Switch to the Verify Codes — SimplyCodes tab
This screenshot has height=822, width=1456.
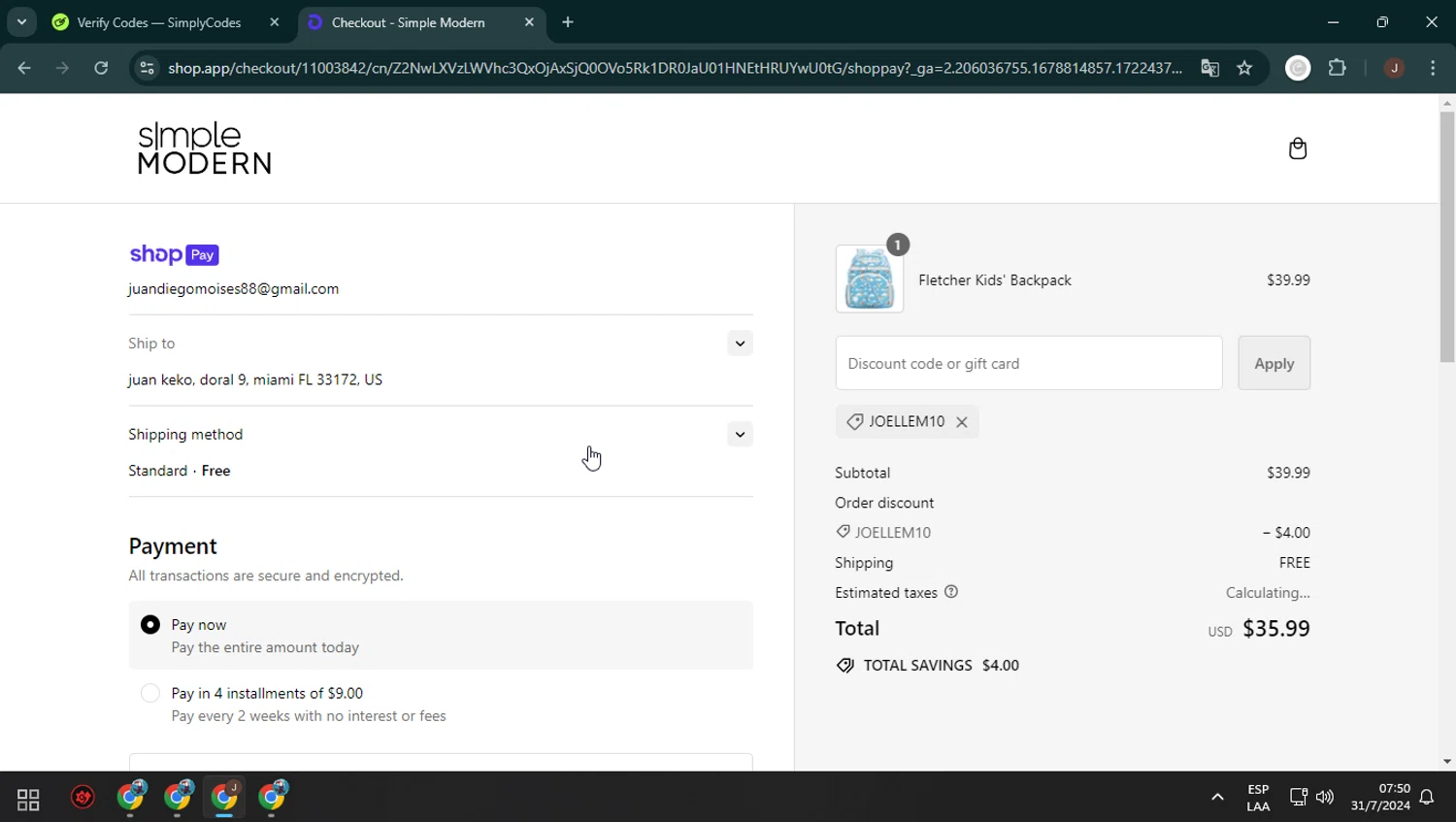[167, 22]
